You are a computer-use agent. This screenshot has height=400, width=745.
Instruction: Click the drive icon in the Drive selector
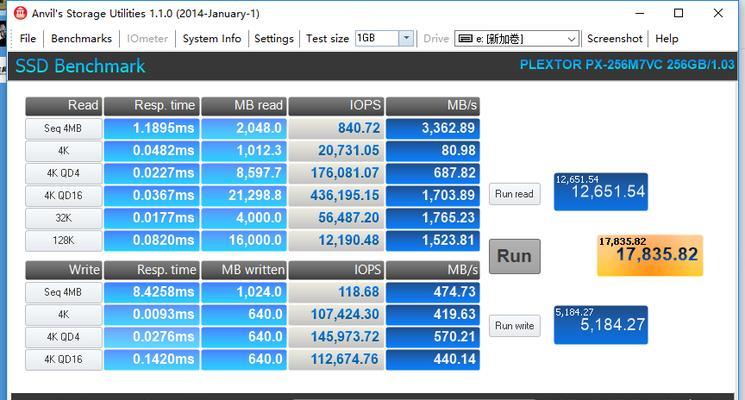pos(465,38)
